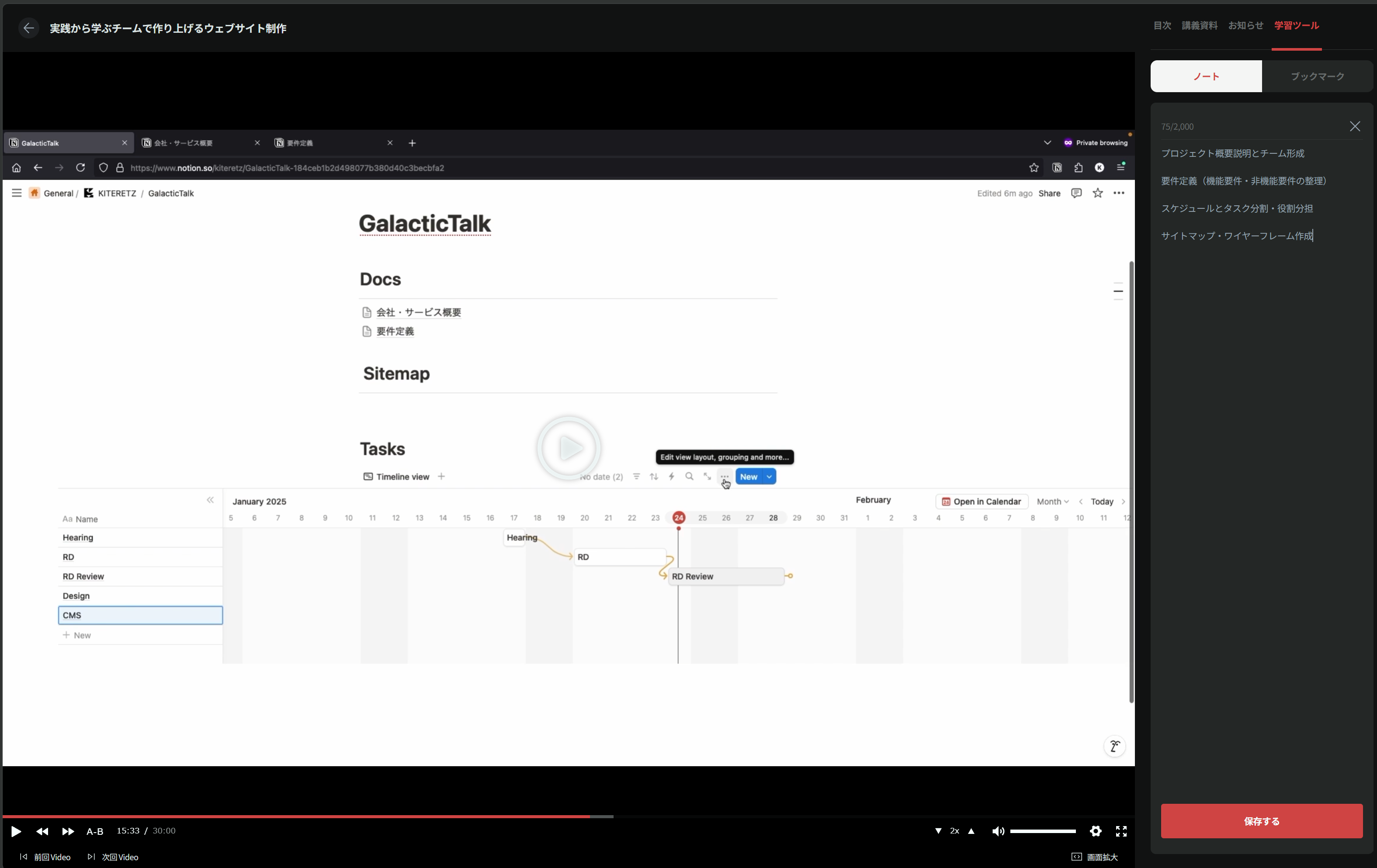Jump to Today on the timeline
1377x868 pixels.
pos(1101,501)
